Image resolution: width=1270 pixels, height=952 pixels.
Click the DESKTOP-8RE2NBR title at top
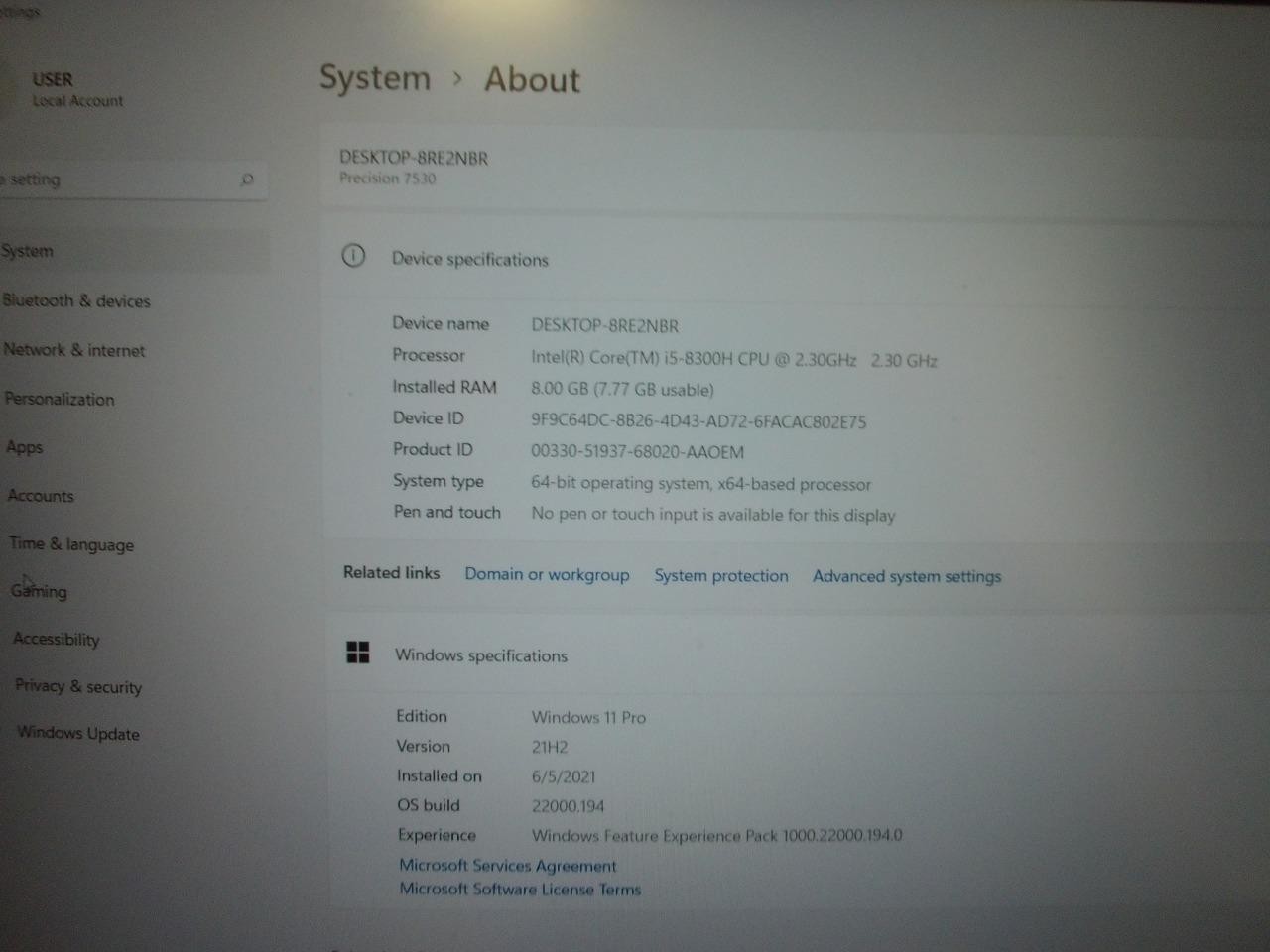point(414,158)
